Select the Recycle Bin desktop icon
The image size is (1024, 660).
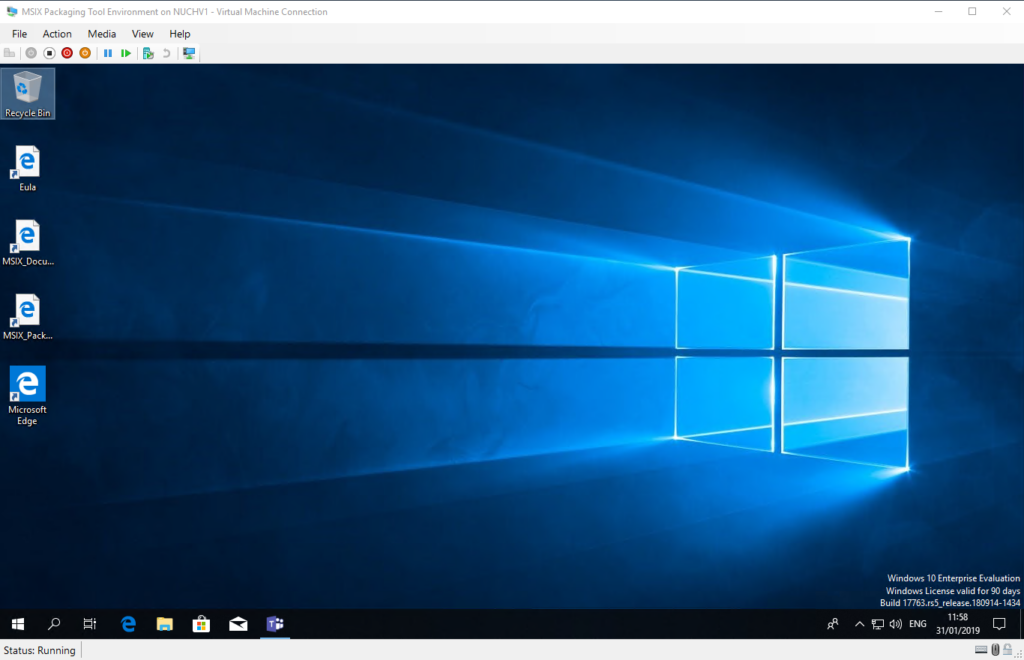(x=27, y=94)
